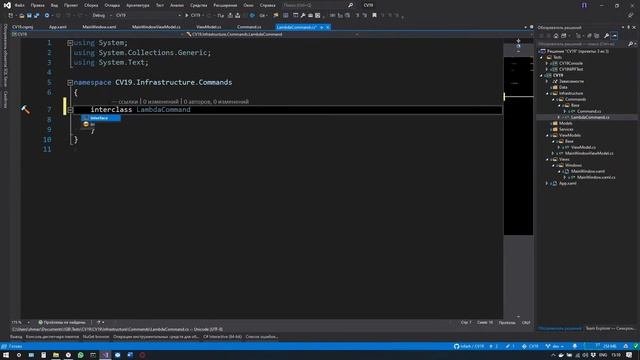Screen dimensions: 640x360
Task: Open the C# Interactive tab
Action: [x=222, y=337]
